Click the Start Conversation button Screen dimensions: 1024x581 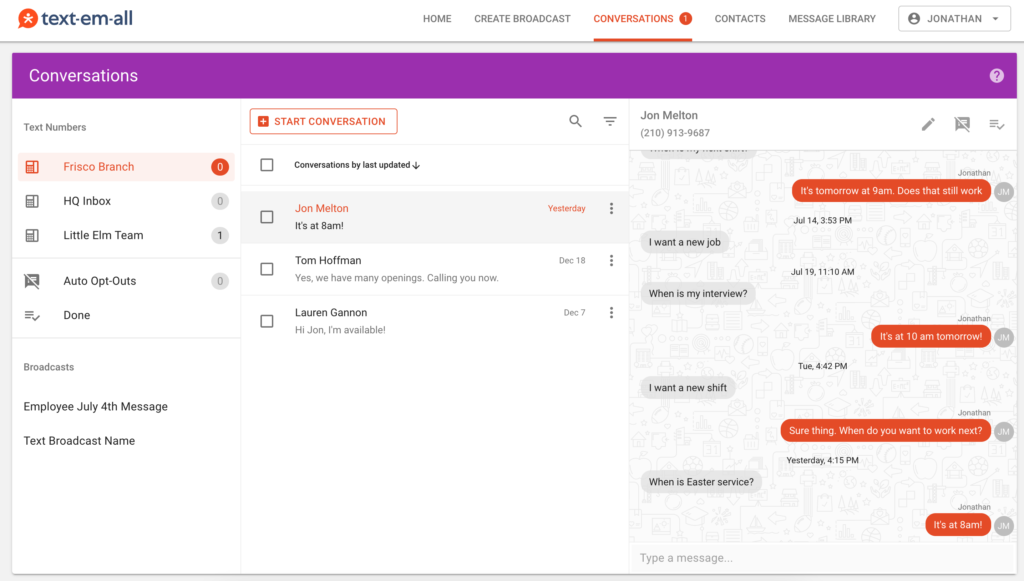click(323, 121)
